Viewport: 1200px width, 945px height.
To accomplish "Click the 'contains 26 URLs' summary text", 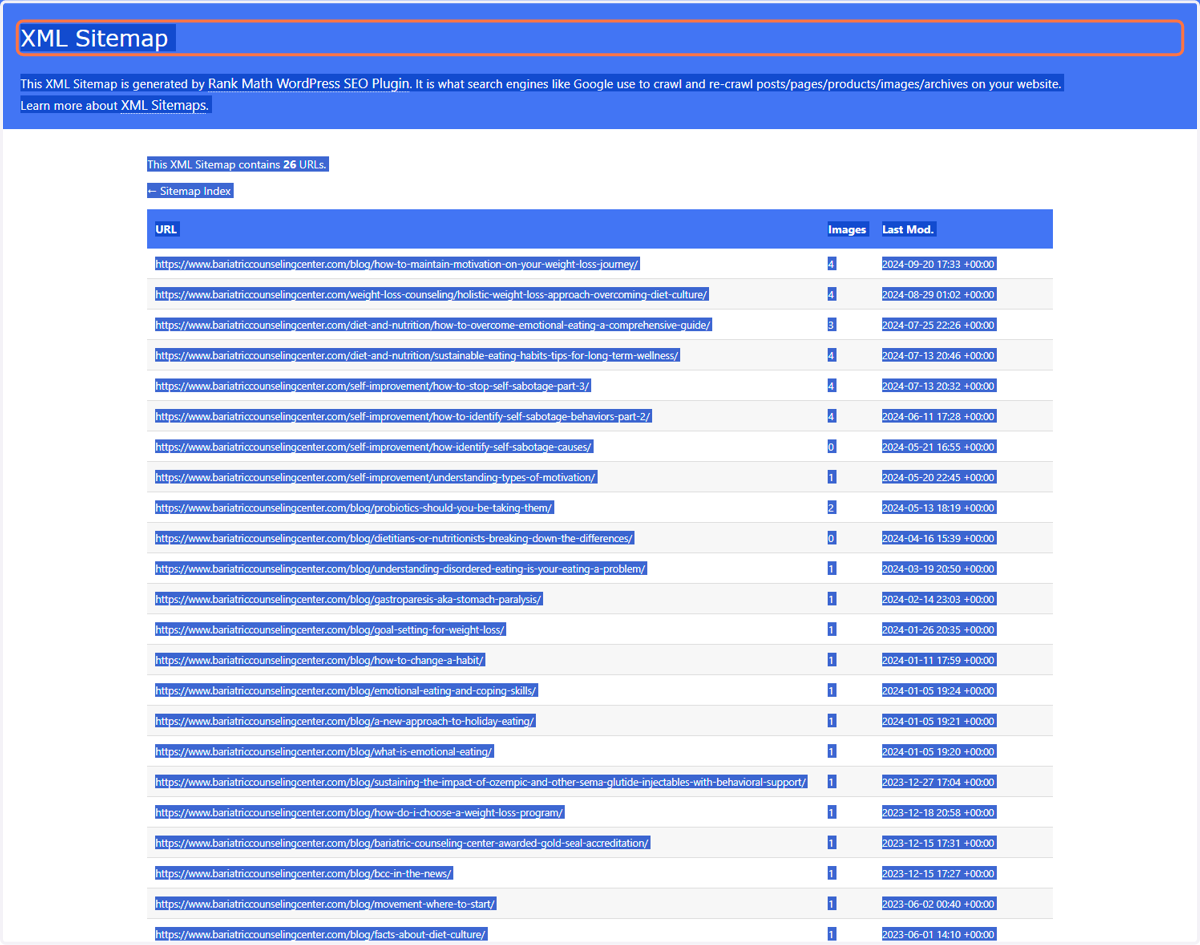I will (238, 165).
